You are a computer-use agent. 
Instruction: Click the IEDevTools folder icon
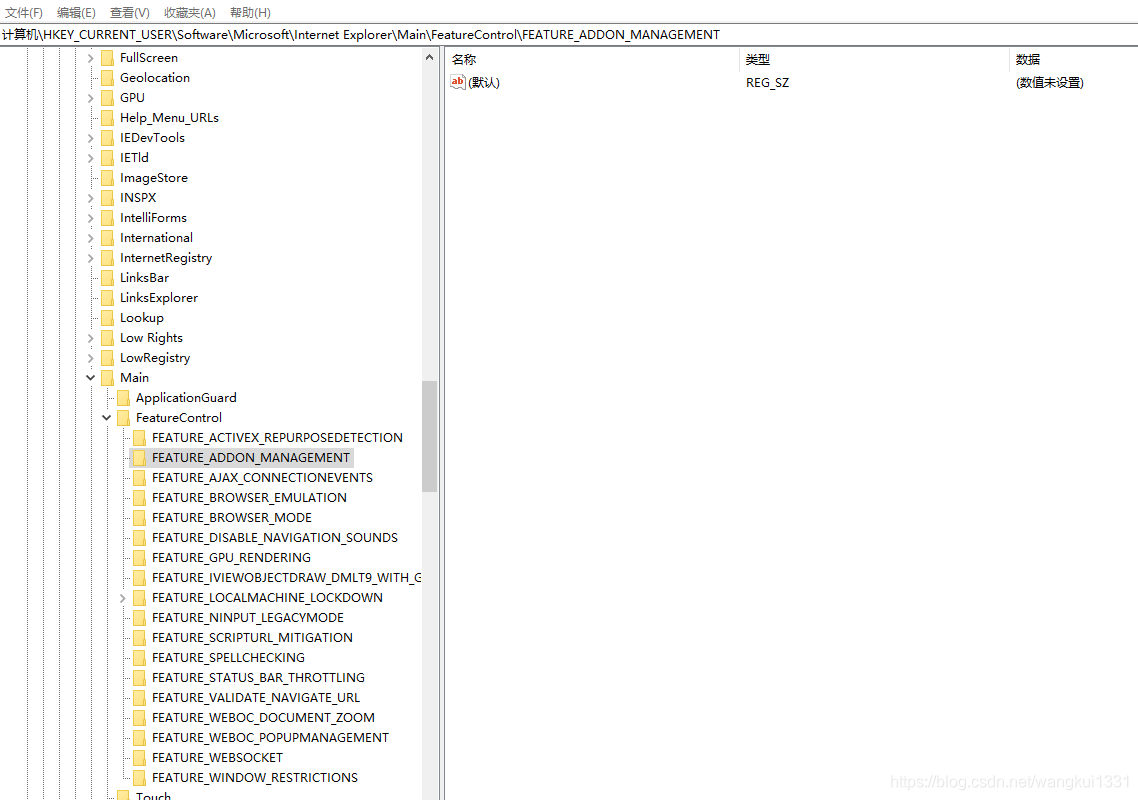point(107,137)
